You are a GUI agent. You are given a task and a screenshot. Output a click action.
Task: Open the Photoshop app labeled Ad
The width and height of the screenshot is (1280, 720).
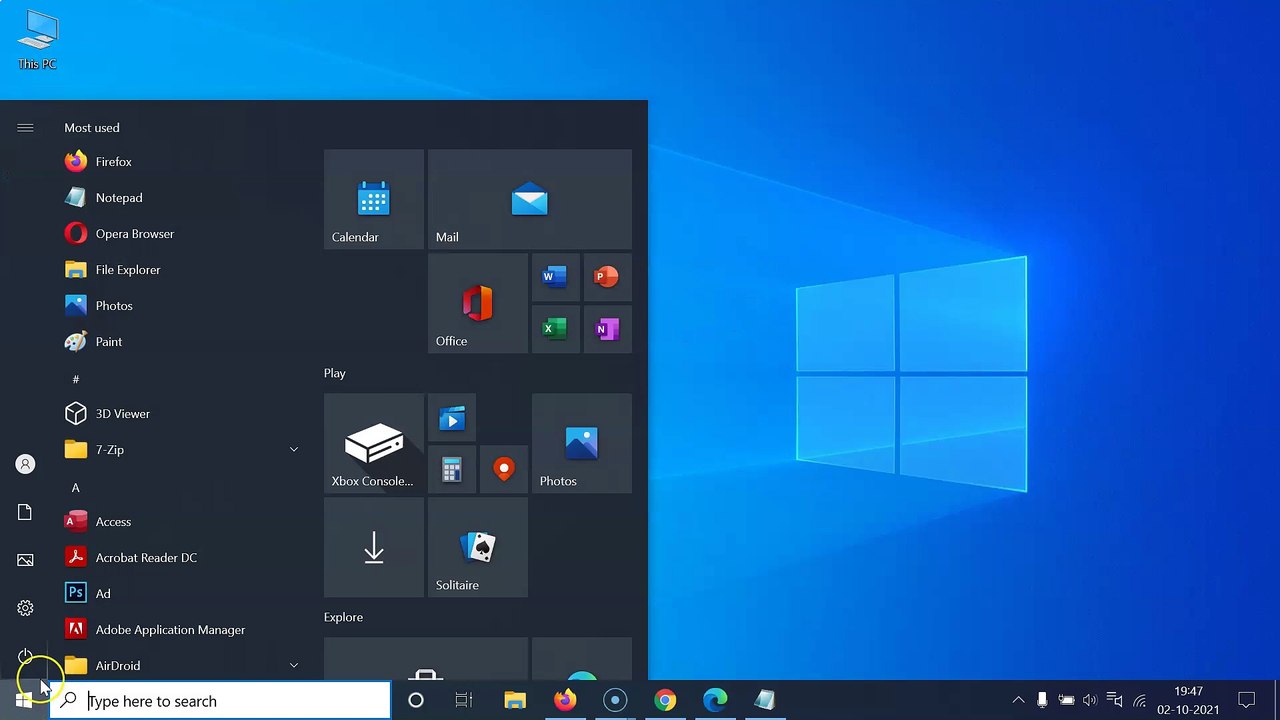[180, 594]
